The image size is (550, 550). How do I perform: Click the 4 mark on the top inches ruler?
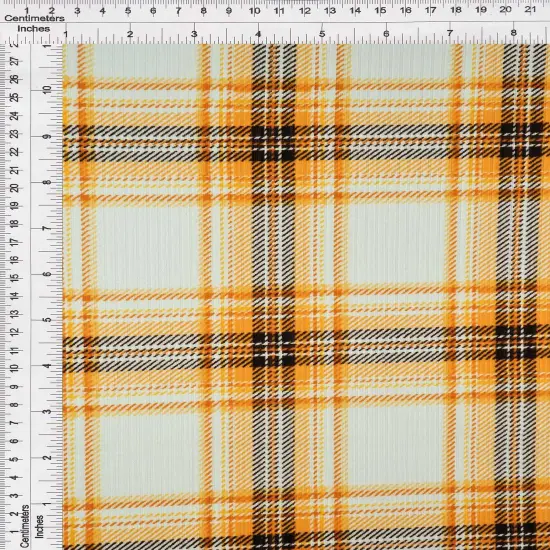click(258, 34)
